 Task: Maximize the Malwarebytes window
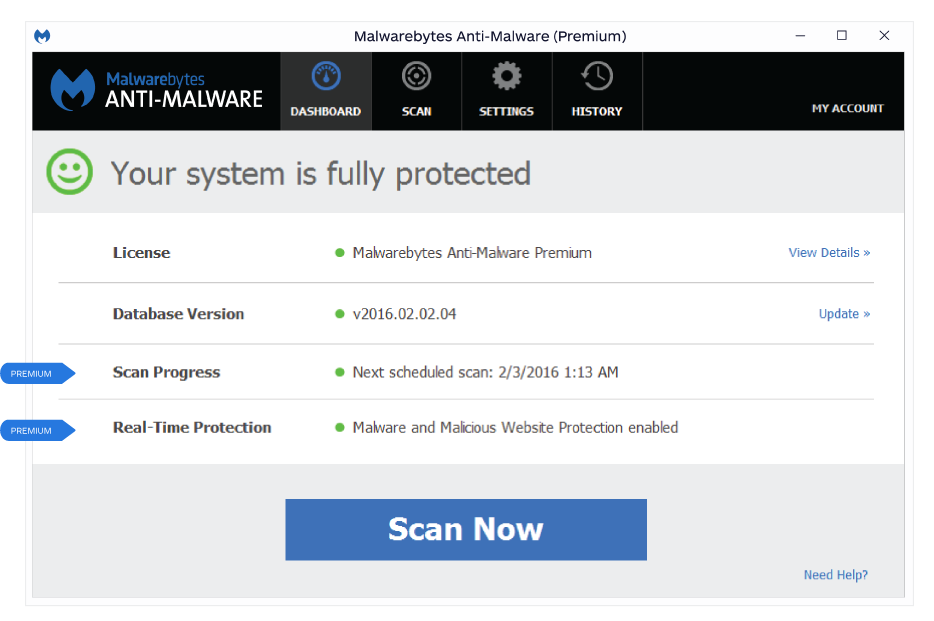tap(842, 36)
